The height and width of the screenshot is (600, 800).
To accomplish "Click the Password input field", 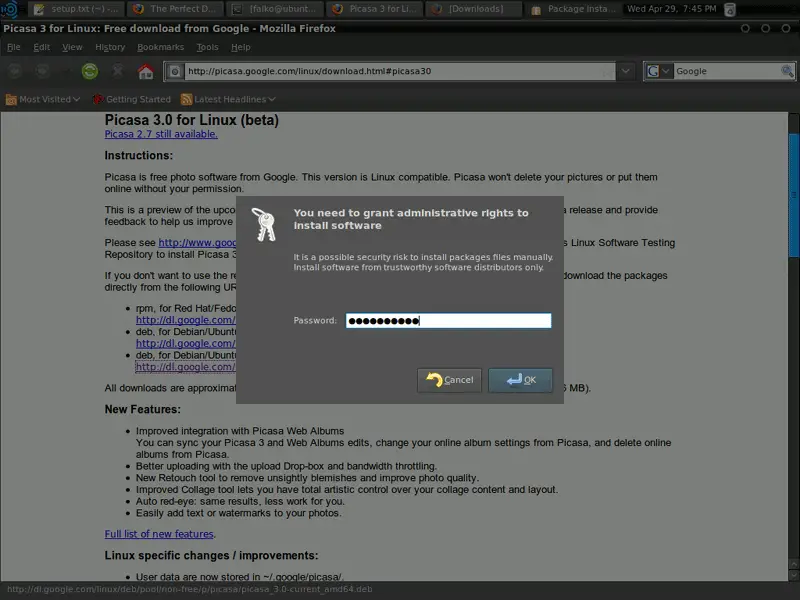I will coord(448,320).
